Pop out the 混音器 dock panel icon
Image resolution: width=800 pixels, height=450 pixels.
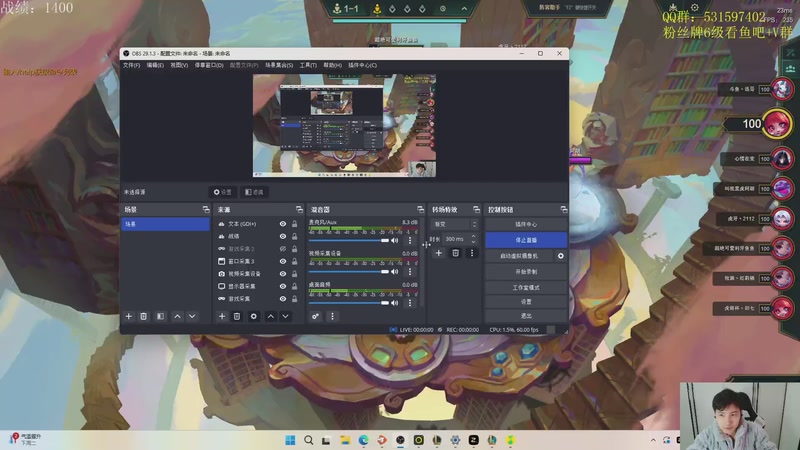pyautogui.click(x=420, y=210)
